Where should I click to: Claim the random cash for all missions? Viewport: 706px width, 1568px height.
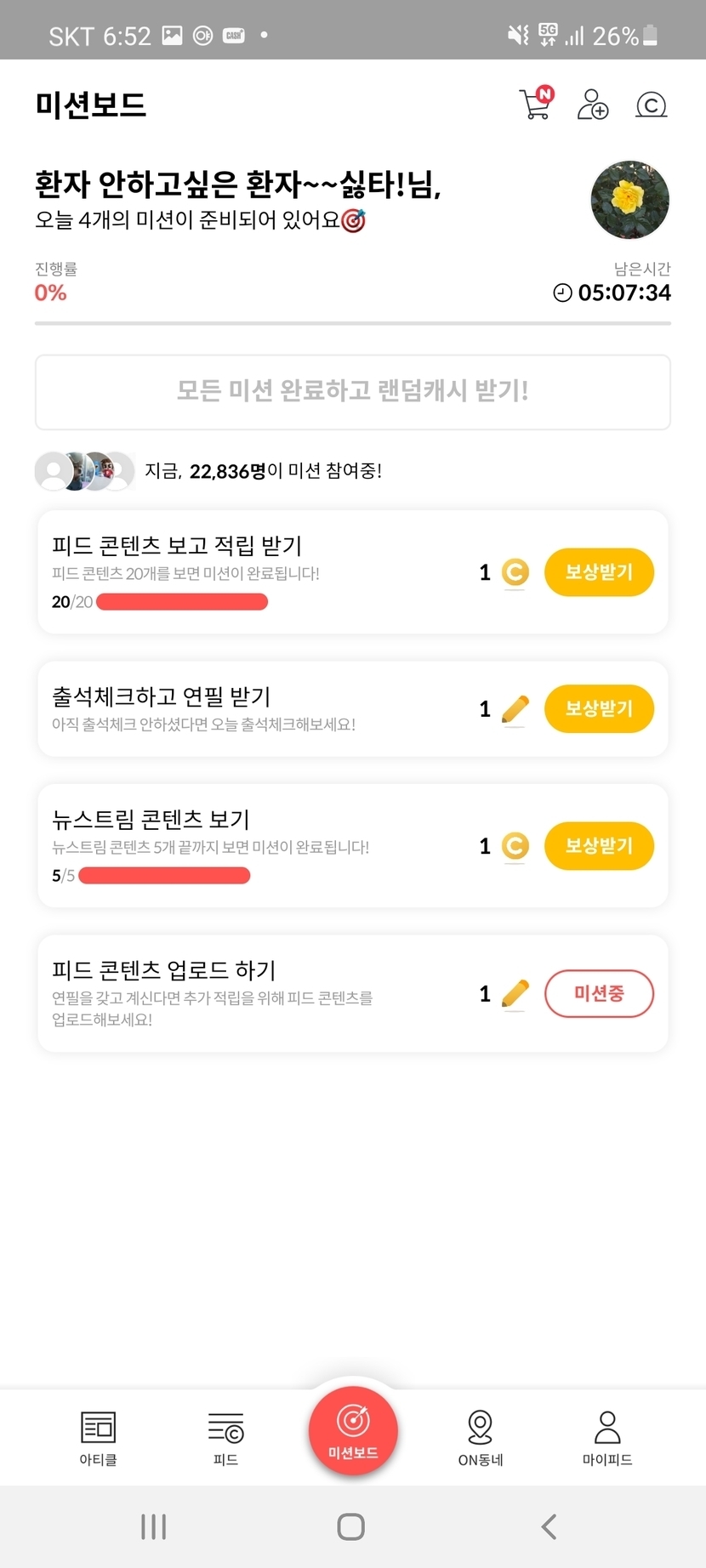click(x=352, y=392)
